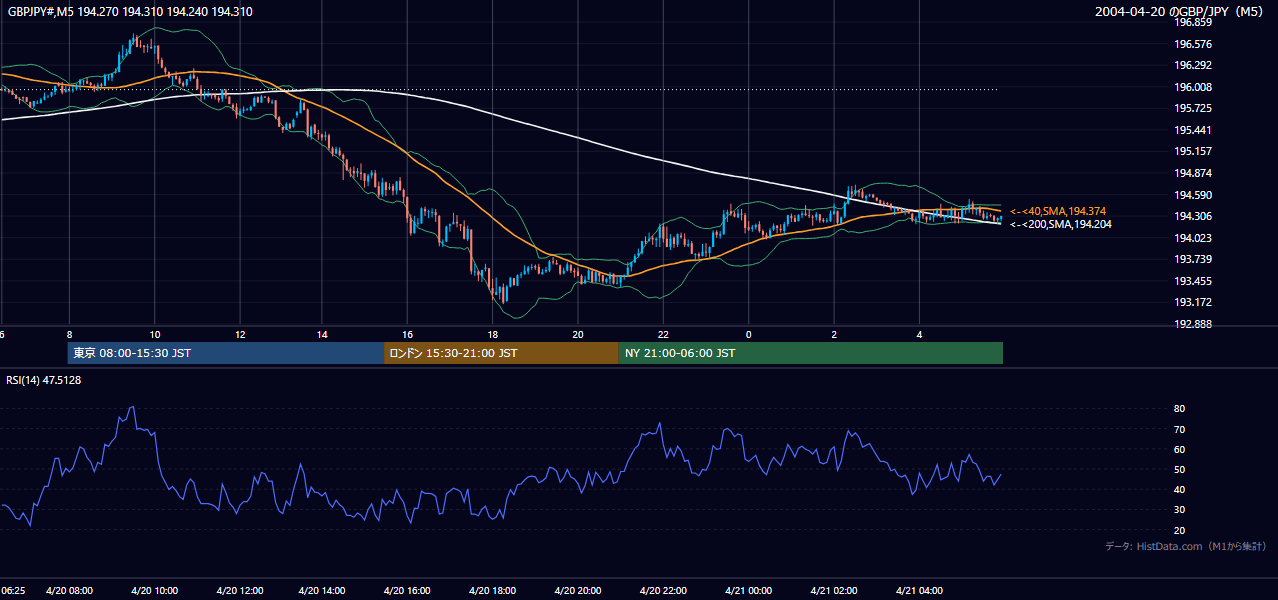
Task: Click the 4/20 16:00 time axis label
Action: [409, 591]
